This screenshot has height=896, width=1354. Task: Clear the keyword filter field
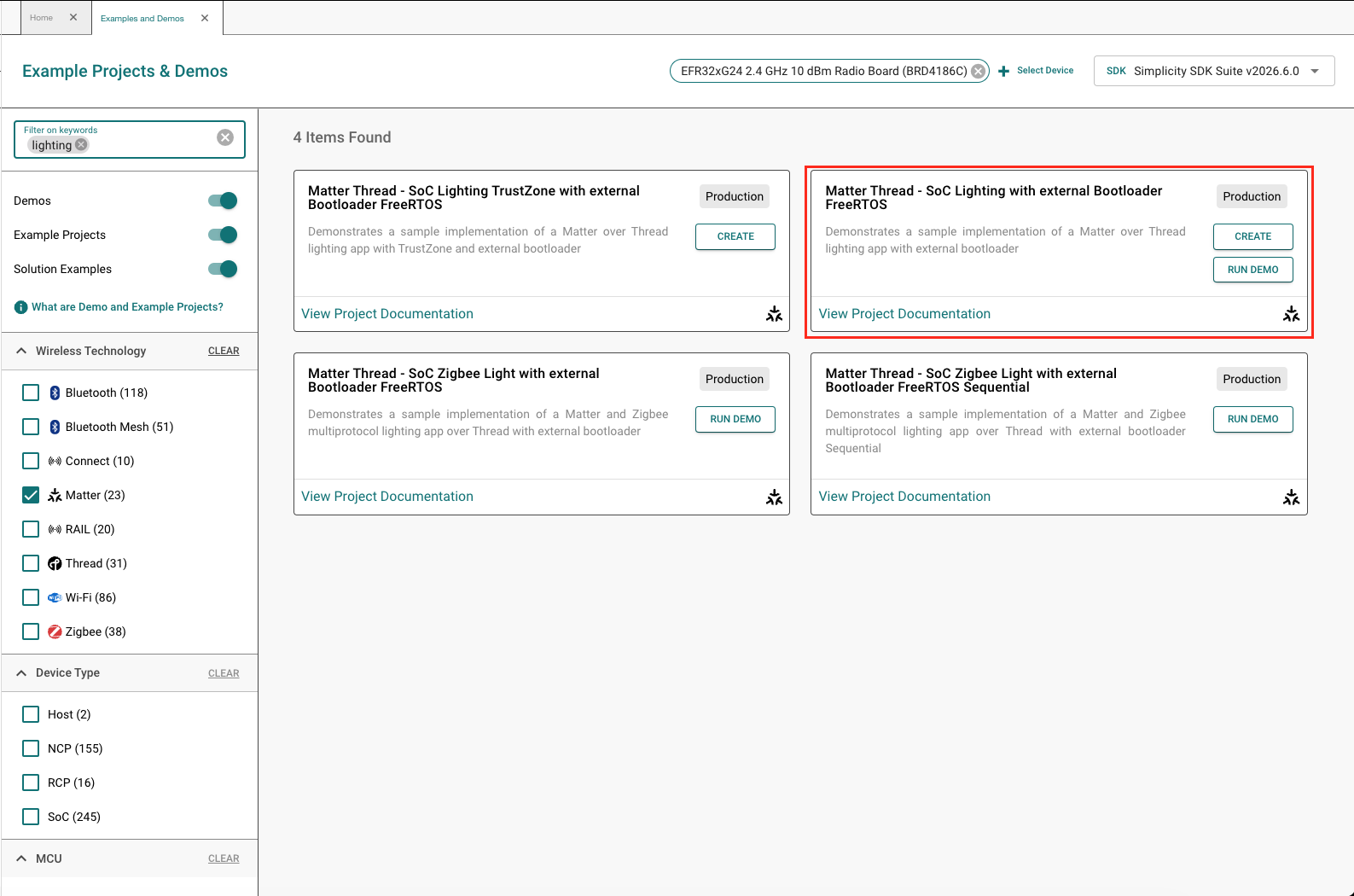[x=225, y=137]
